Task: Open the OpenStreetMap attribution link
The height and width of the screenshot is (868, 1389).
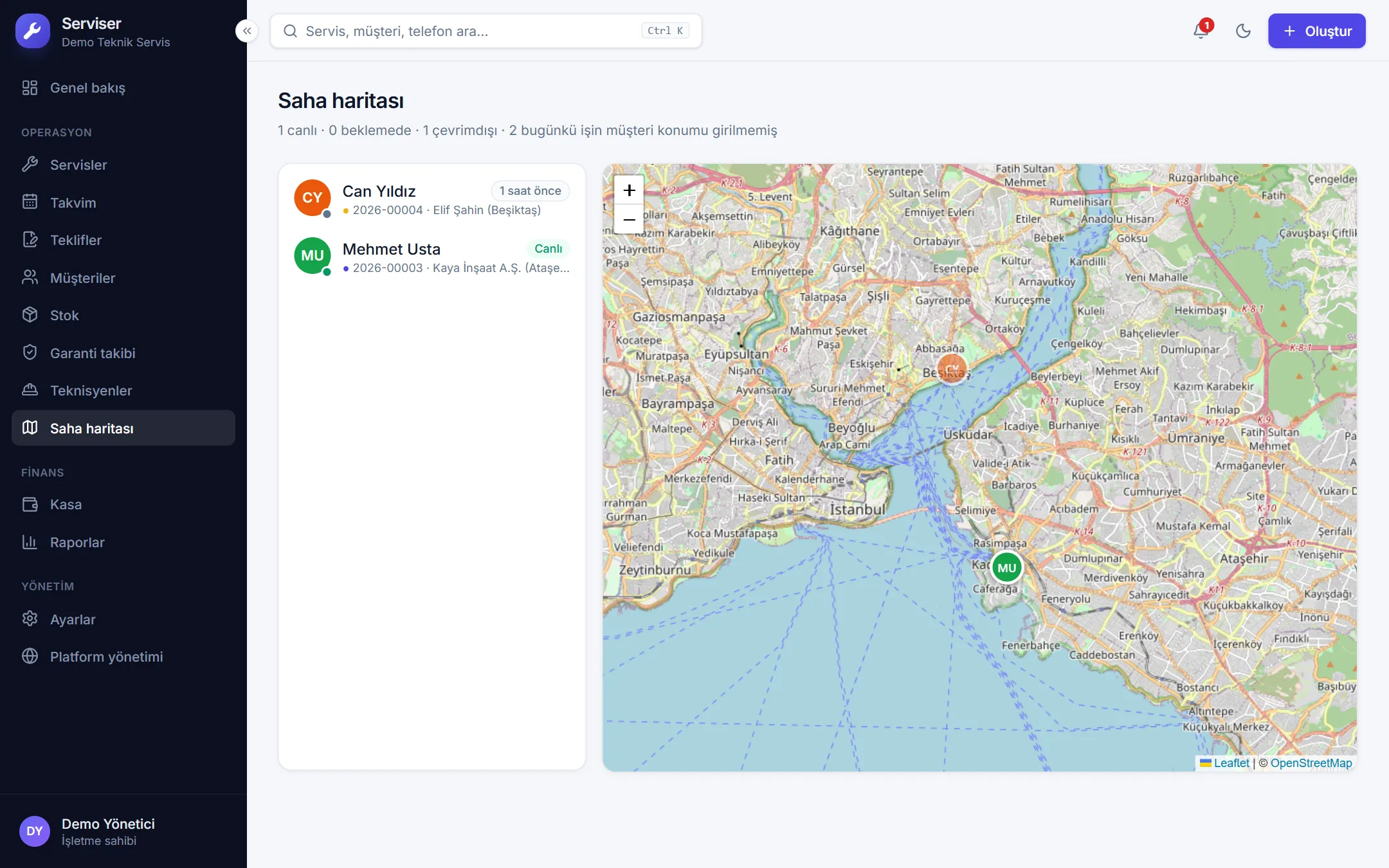Action: 1311,763
